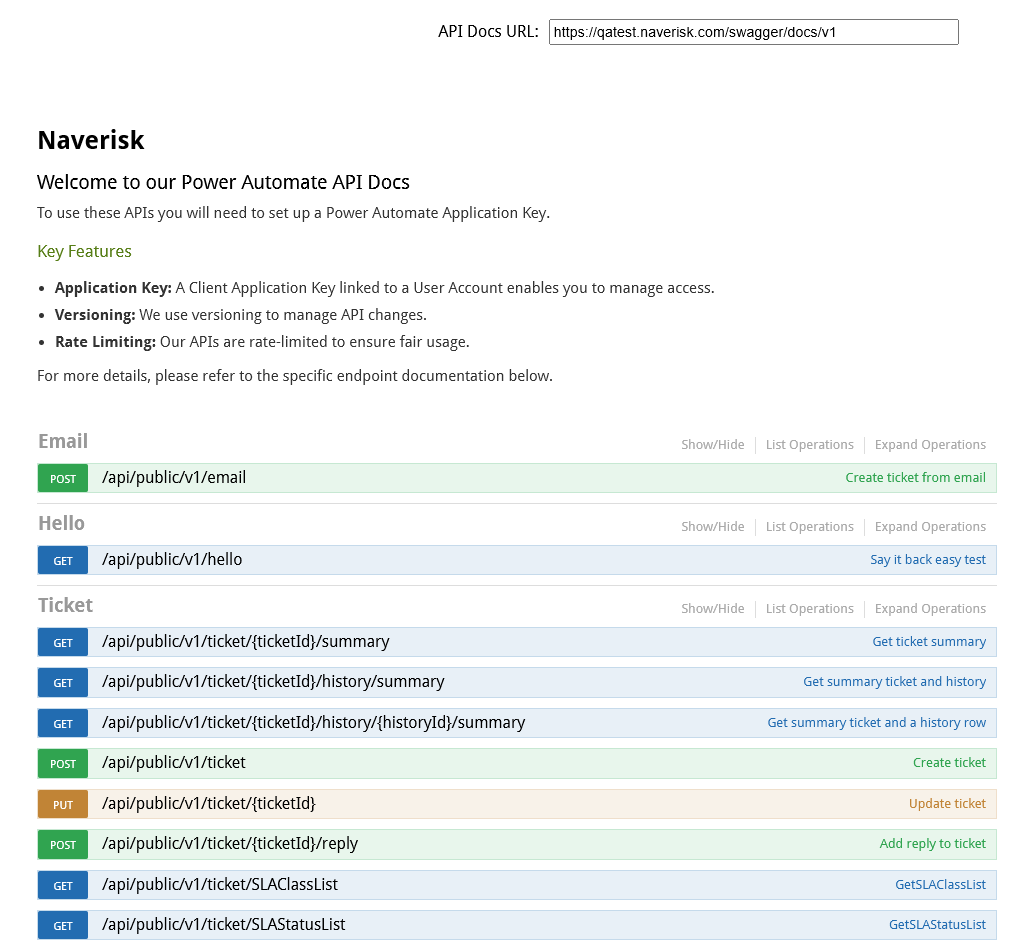Click List Operations for the Hello section
1012x951 pixels.
click(x=809, y=527)
